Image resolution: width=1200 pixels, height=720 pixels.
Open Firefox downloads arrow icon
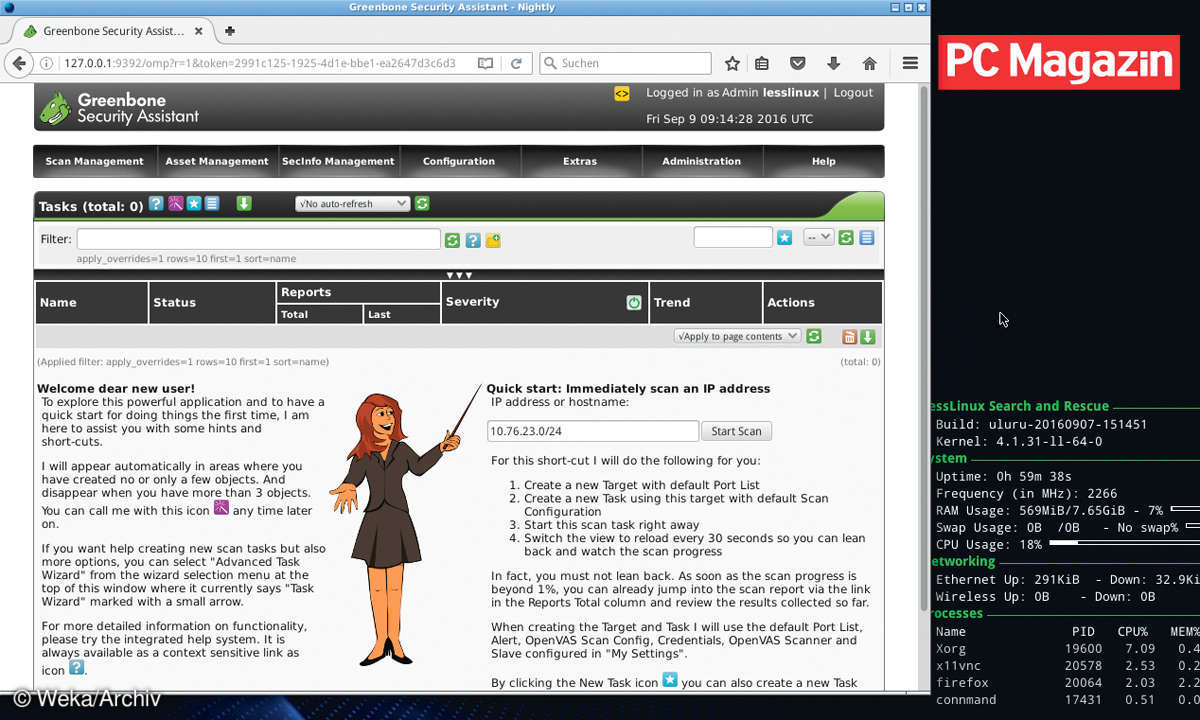(x=833, y=63)
